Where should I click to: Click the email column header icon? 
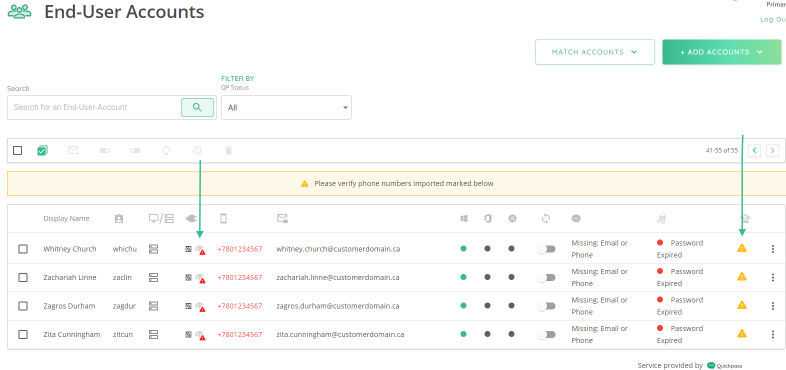[282, 219]
